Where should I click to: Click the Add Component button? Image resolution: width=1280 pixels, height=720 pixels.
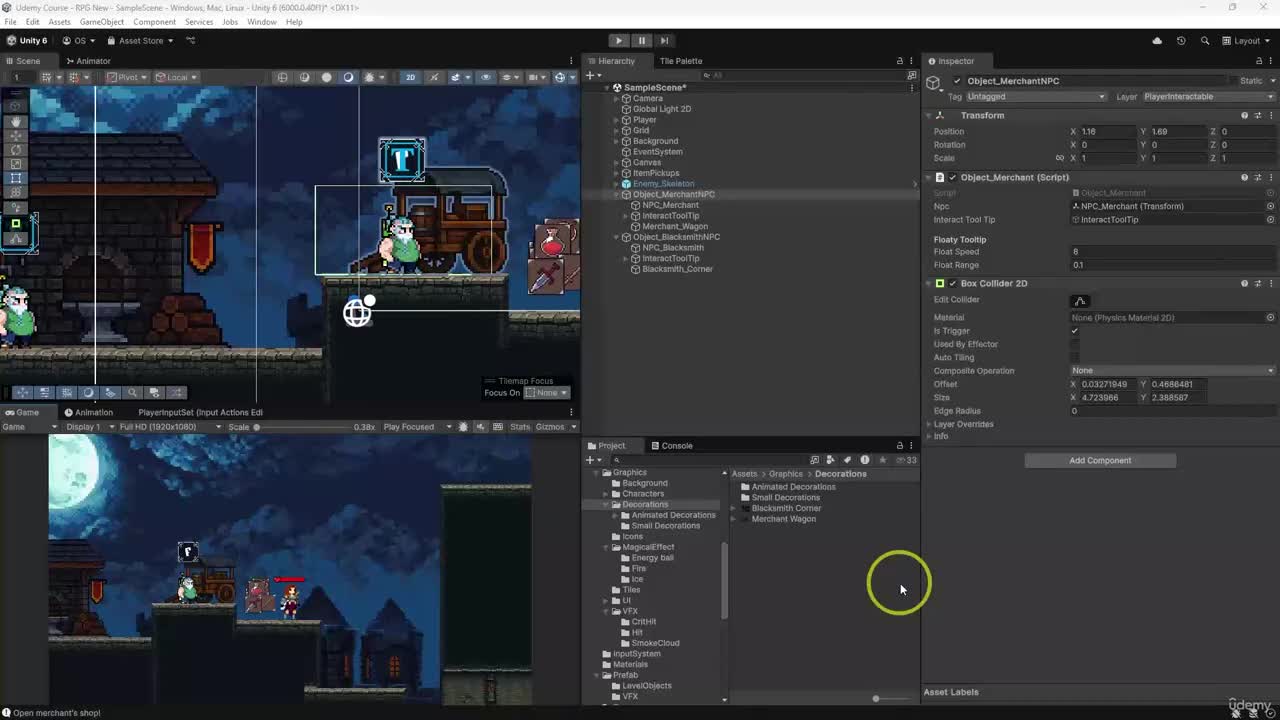click(1100, 461)
